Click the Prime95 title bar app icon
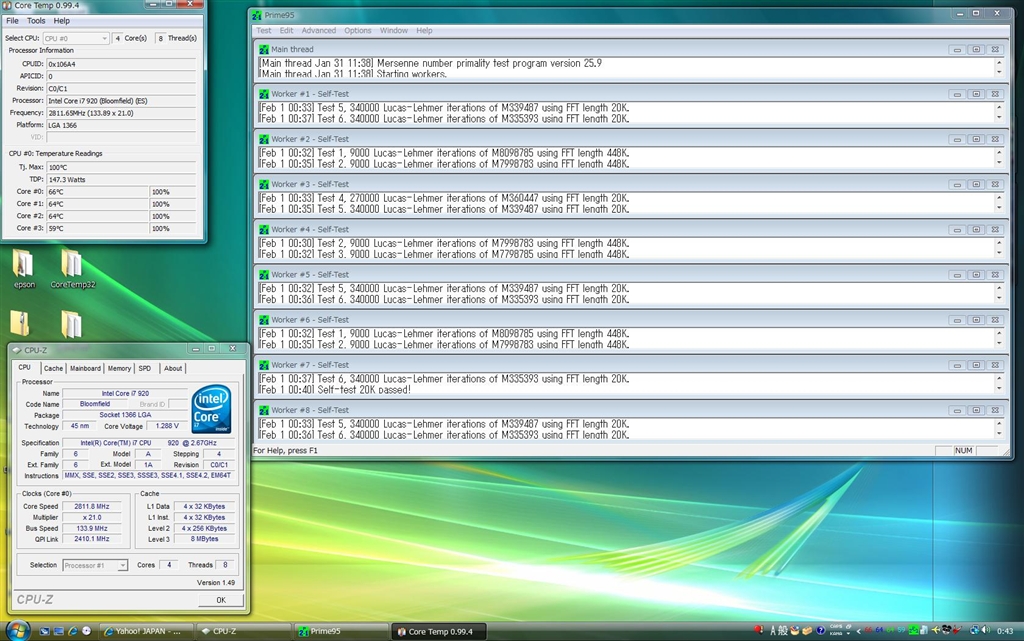1024x641 pixels. (x=259, y=15)
